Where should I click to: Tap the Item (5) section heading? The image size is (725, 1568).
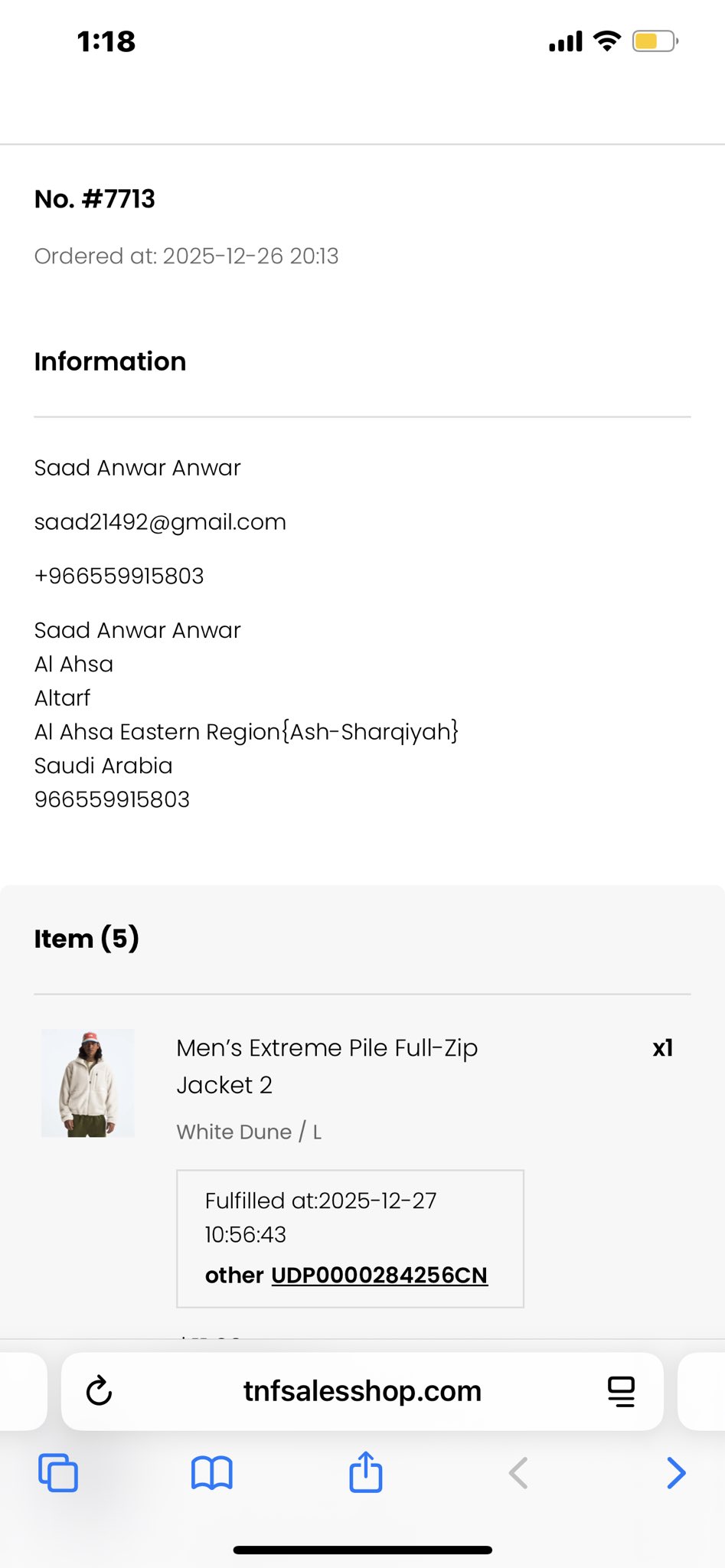click(87, 939)
